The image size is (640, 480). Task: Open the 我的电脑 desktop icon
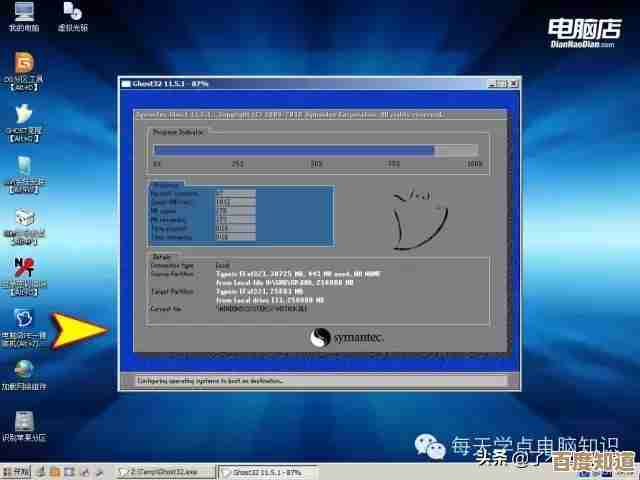(22, 14)
